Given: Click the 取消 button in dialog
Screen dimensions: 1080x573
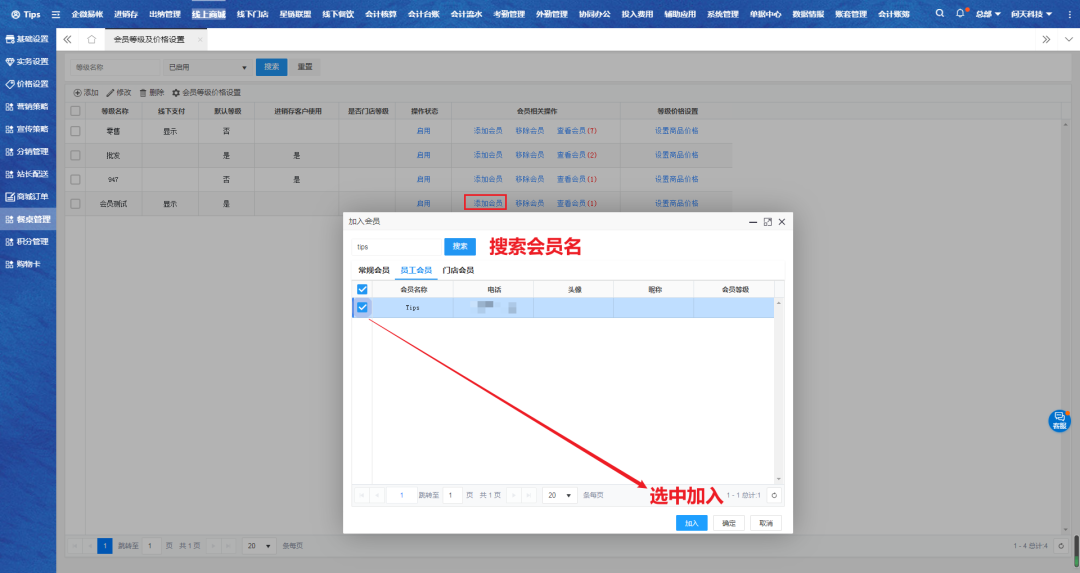Looking at the screenshot, I should pyautogui.click(x=765, y=523).
